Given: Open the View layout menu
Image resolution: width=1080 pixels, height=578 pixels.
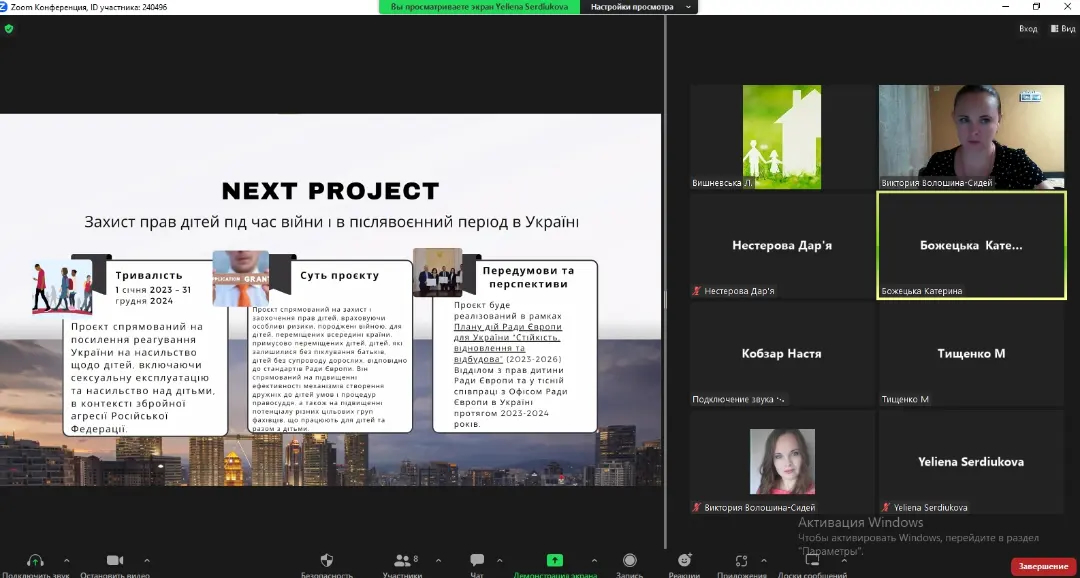Looking at the screenshot, I should [1062, 29].
